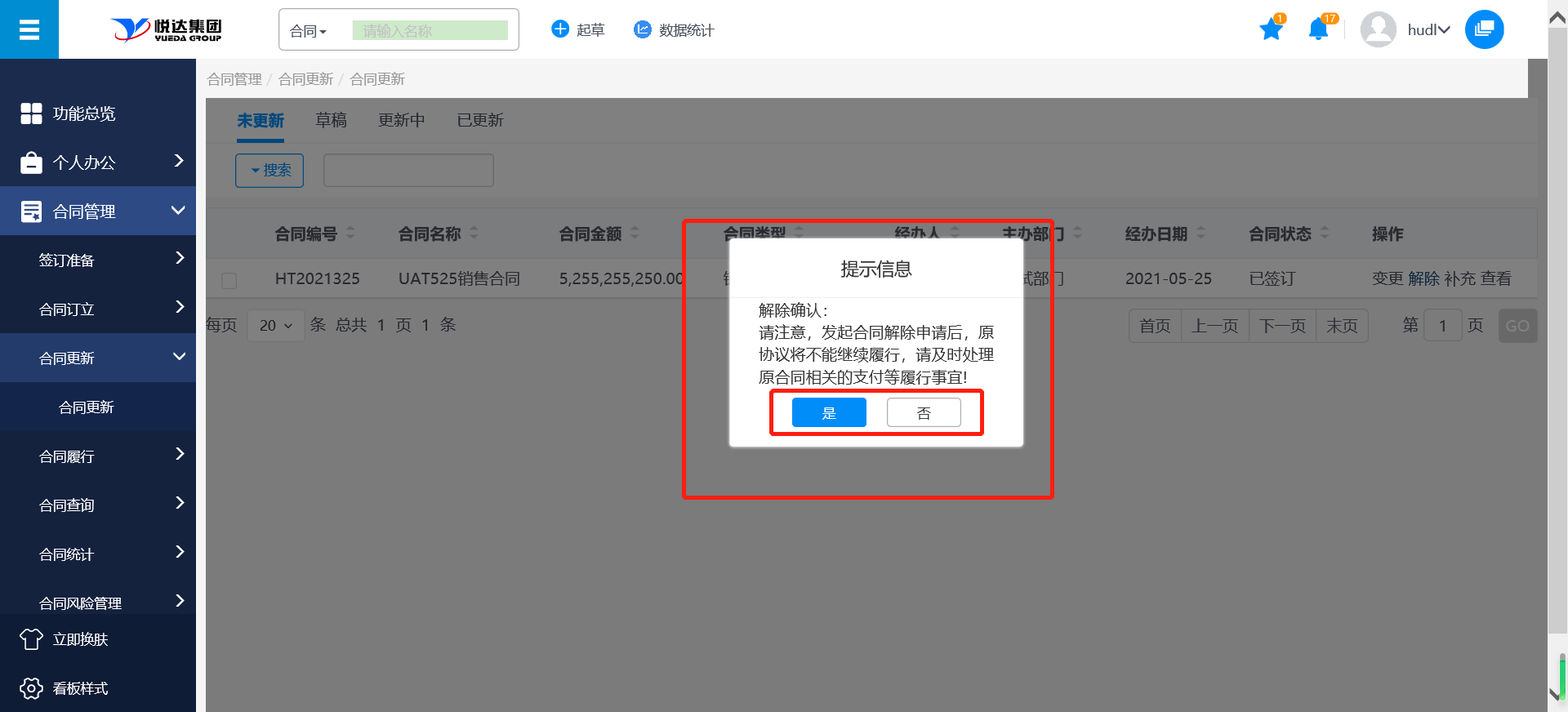Click the hamburger menu icon

29,30
